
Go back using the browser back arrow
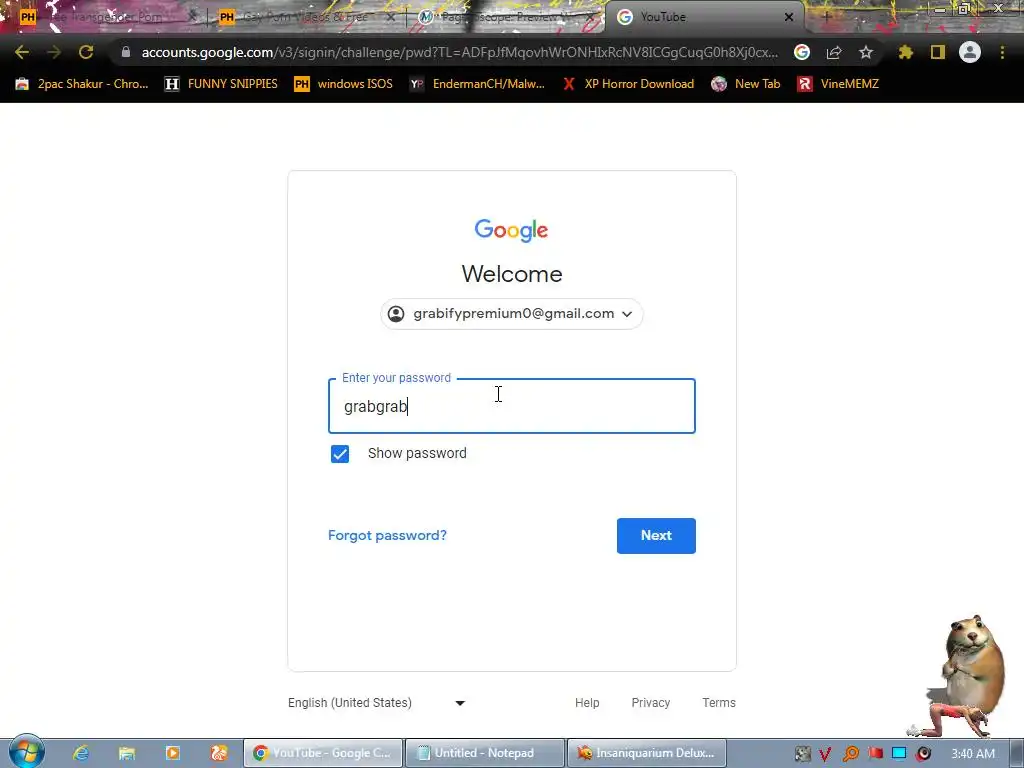click(x=22, y=52)
